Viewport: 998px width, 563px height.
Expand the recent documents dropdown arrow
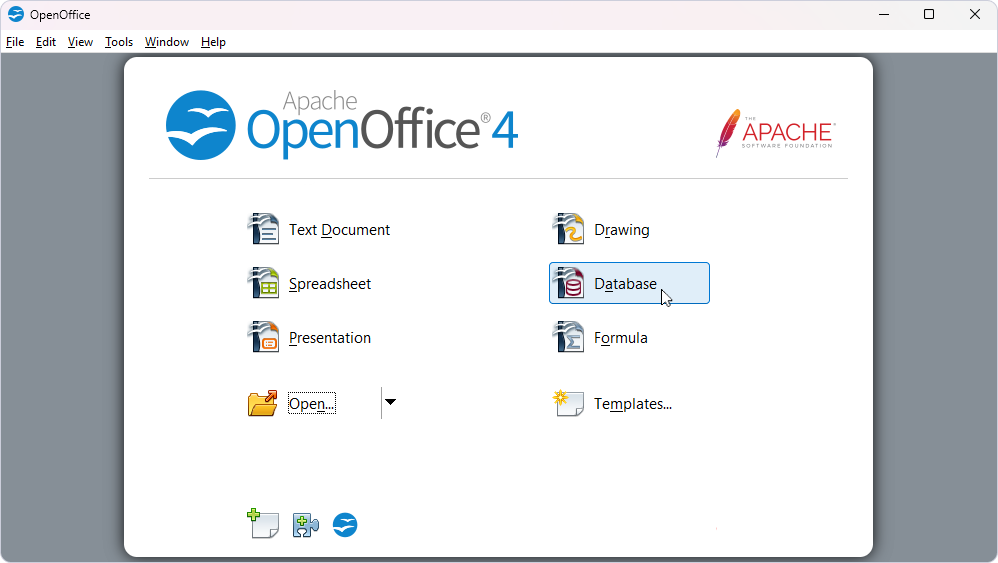(390, 402)
